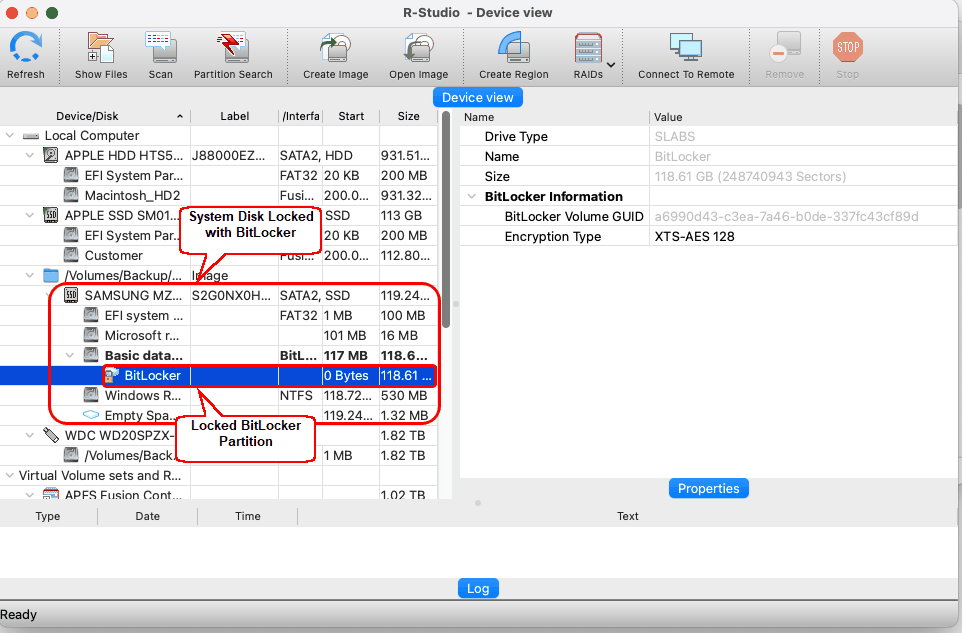Collapse the BitLocker Information property group
This screenshot has height=633, width=963.
[x=472, y=196]
